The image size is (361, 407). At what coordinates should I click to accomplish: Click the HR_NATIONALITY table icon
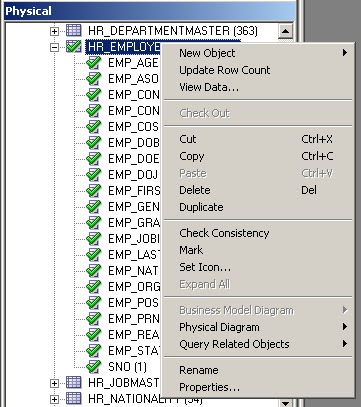tap(73, 398)
